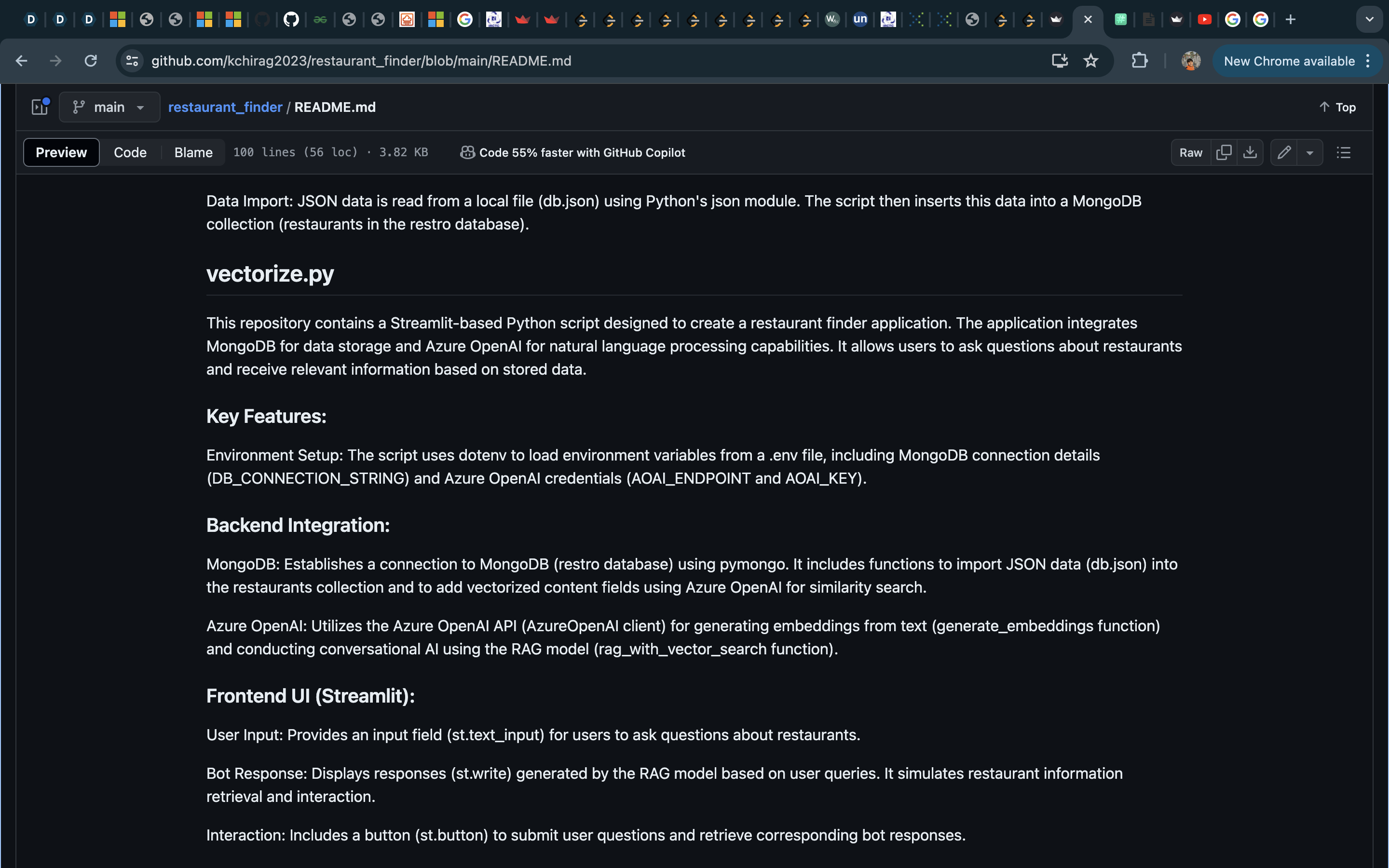1389x868 pixels.
Task: Switch to the Code tab
Action: (x=130, y=152)
